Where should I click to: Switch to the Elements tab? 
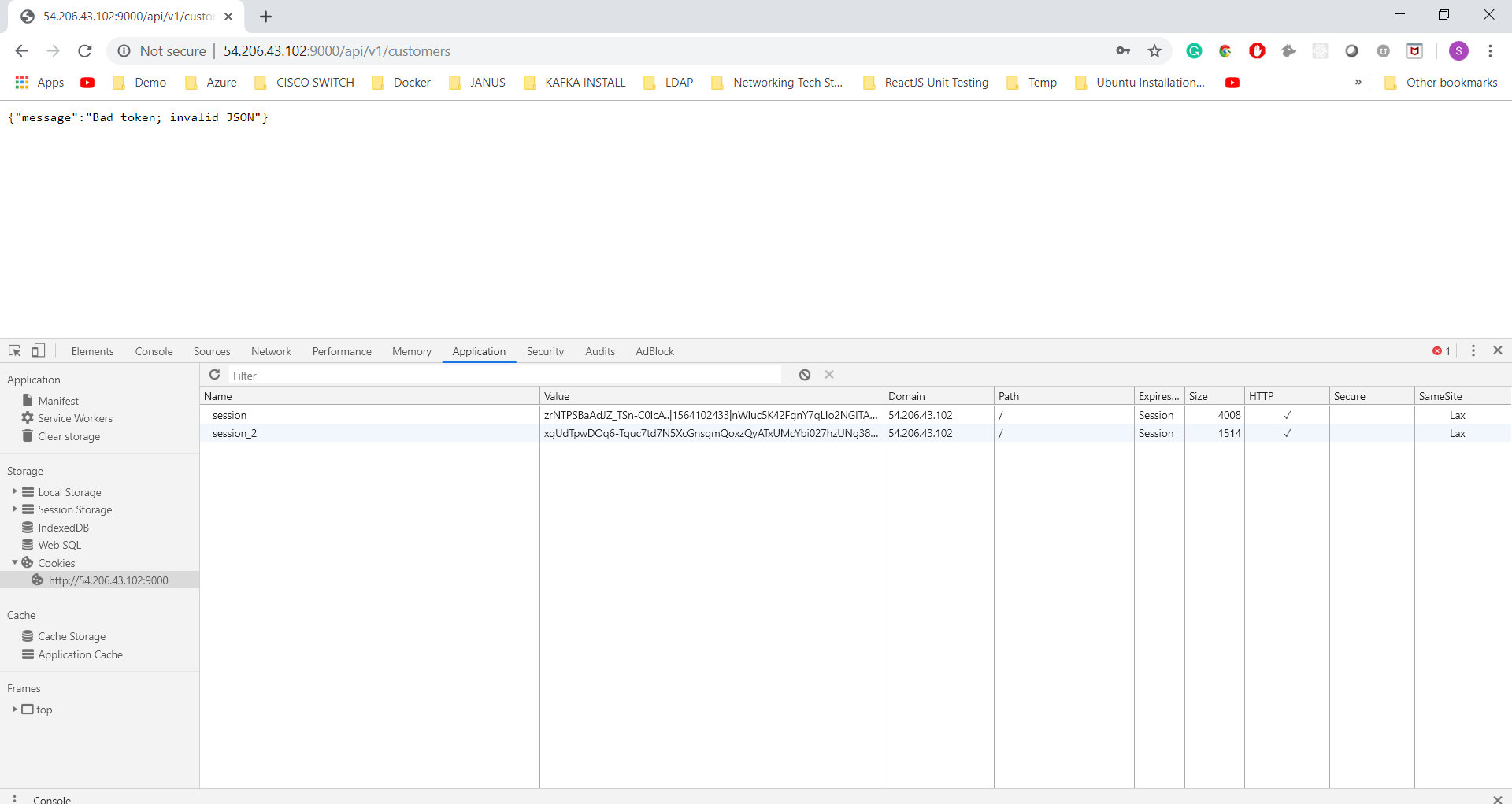click(92, 351)
